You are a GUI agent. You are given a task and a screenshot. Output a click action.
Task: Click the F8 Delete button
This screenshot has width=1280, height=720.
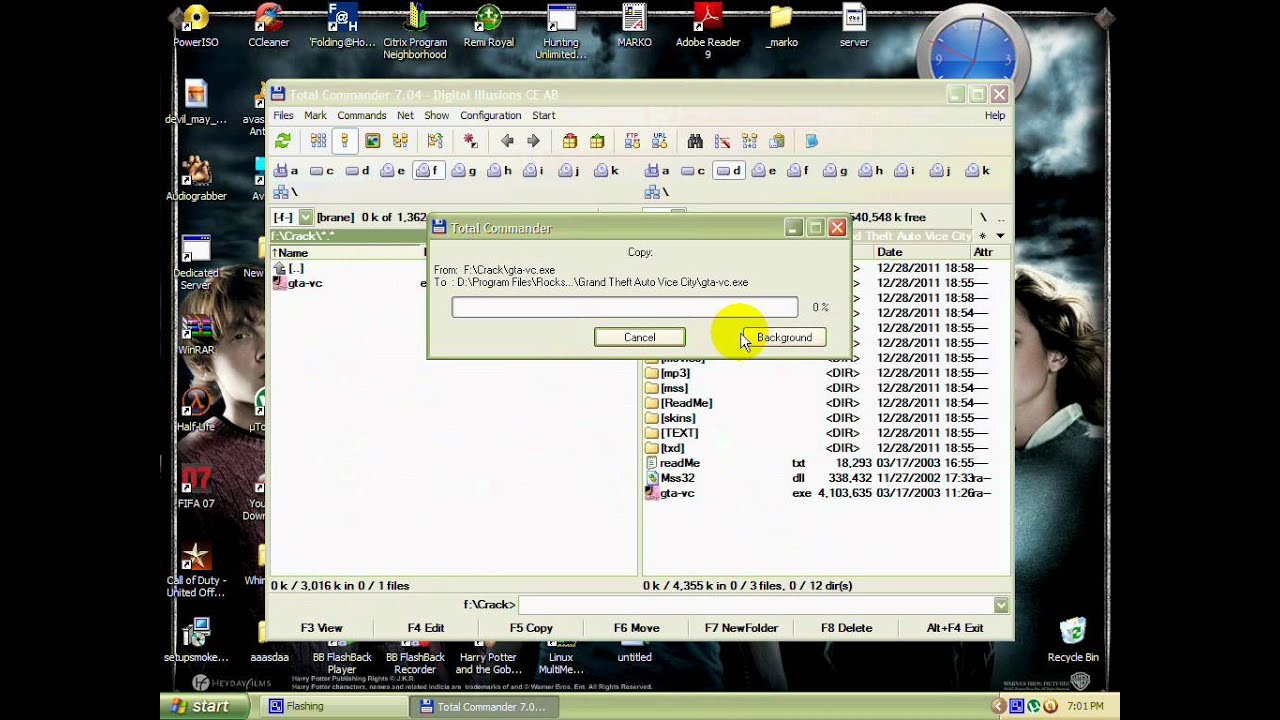(x=847, y=628)
